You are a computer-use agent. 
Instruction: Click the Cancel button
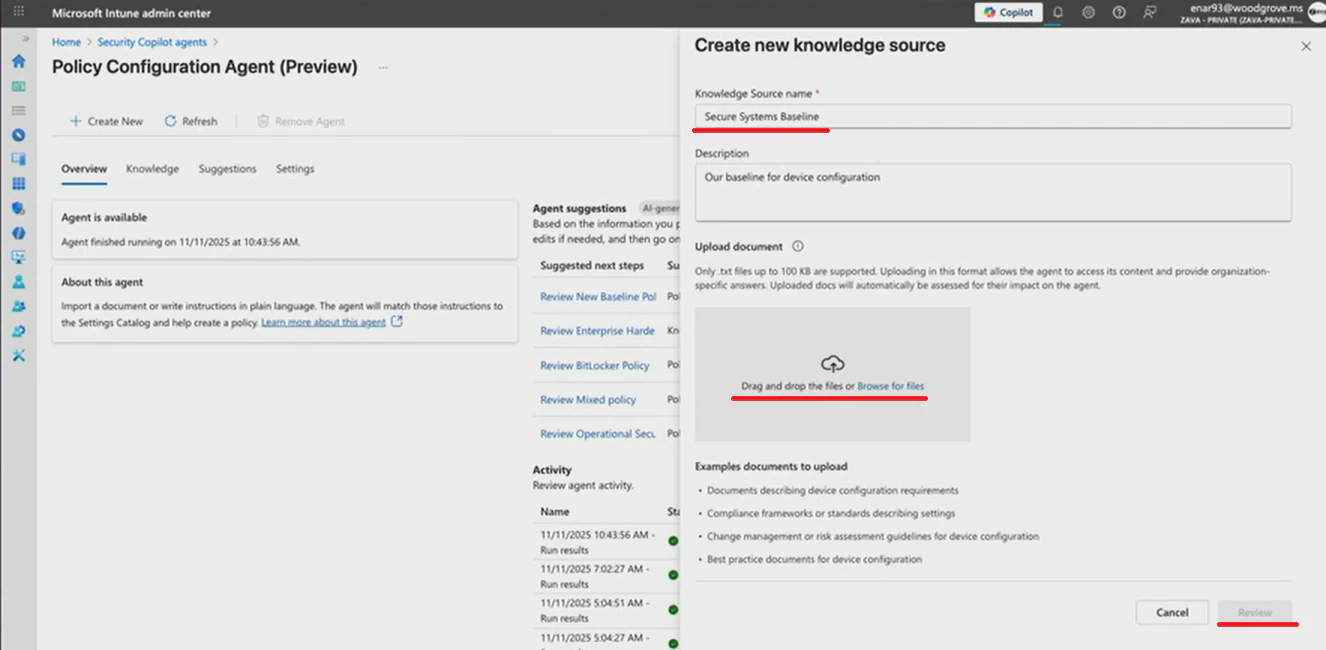pyautogui.click(x=1172, y=612)
